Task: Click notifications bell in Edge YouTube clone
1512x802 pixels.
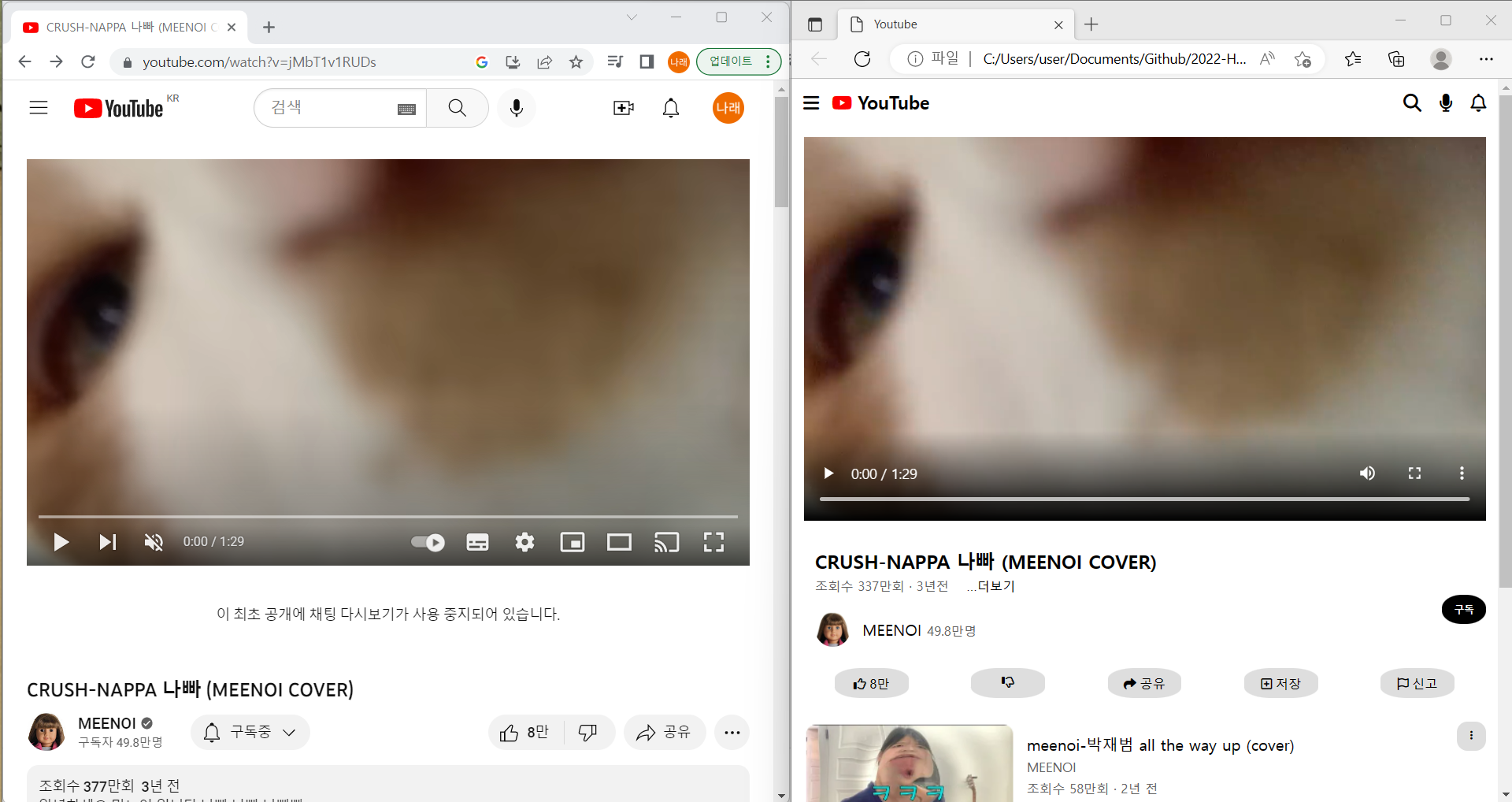Action: [1478, 103]
